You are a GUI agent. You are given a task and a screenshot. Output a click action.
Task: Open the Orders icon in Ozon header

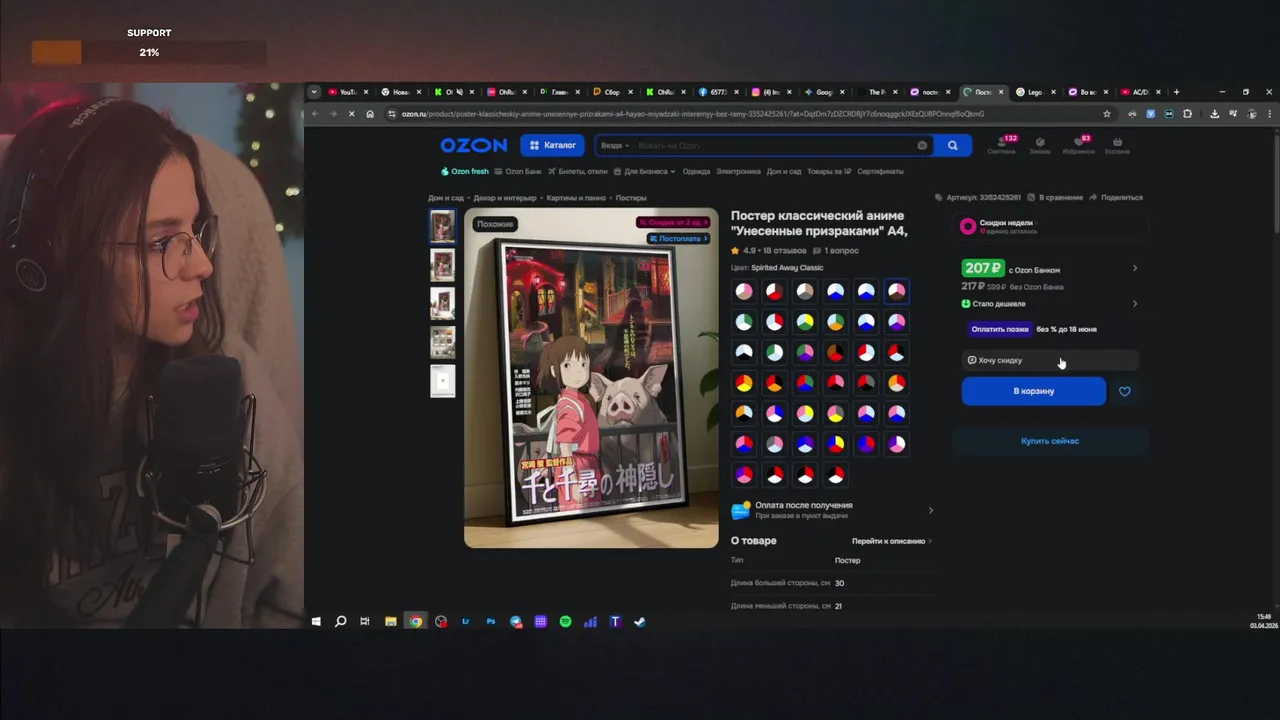1040,145
